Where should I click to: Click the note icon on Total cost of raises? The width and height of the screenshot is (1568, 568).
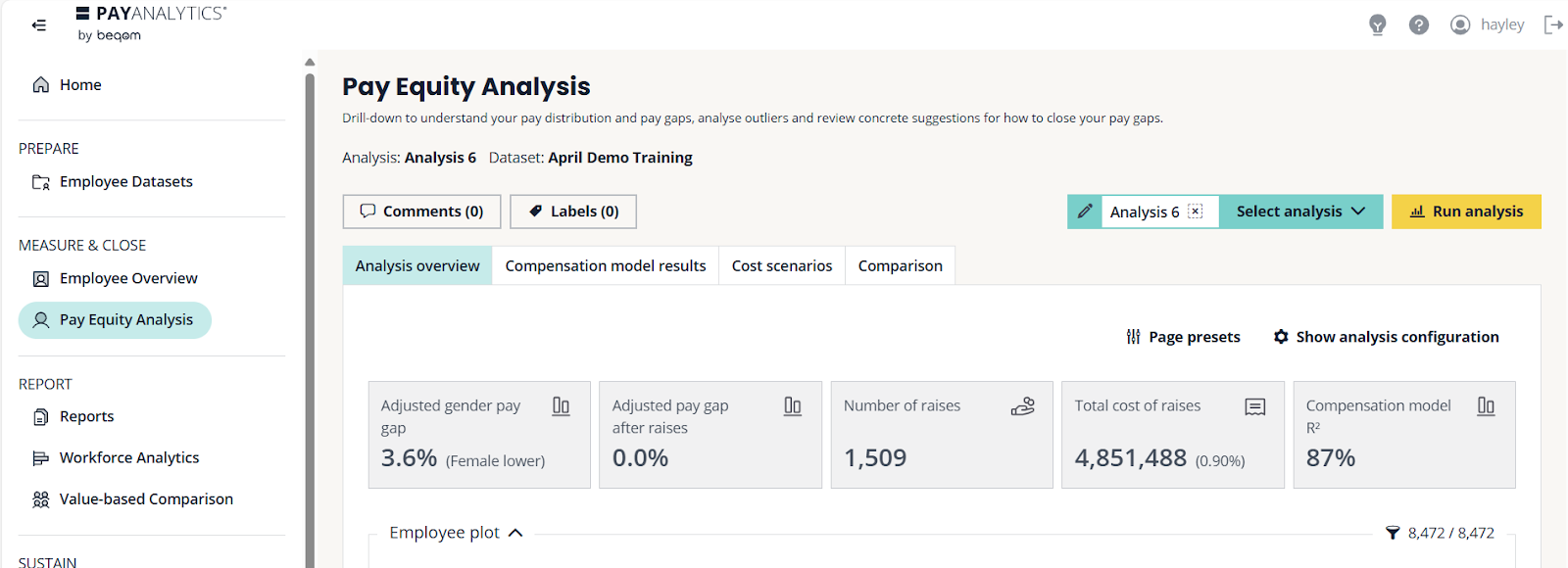[1254, 406]
